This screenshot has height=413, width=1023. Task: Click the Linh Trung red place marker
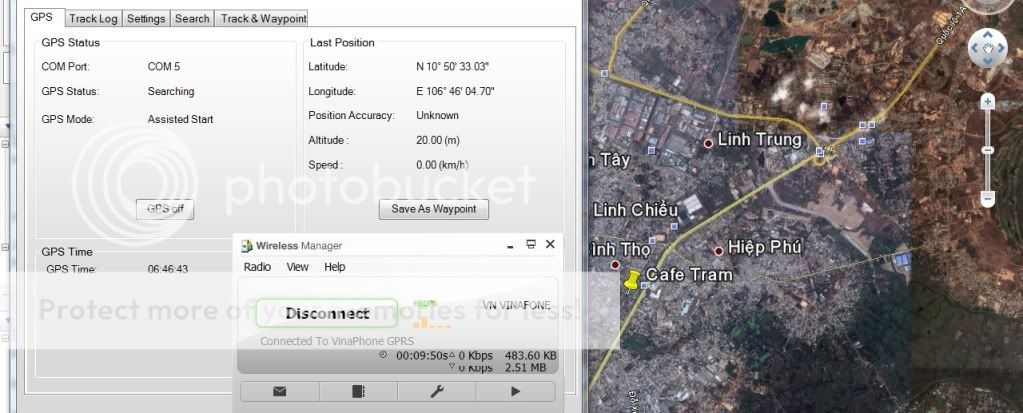click(709, 143)
